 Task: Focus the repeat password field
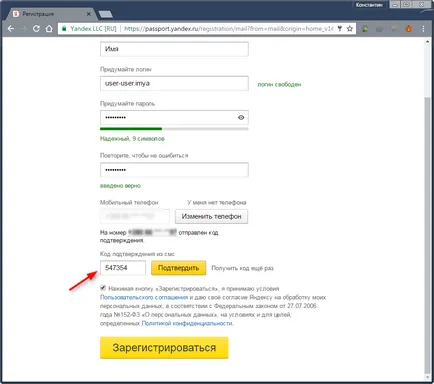[174, 170]
